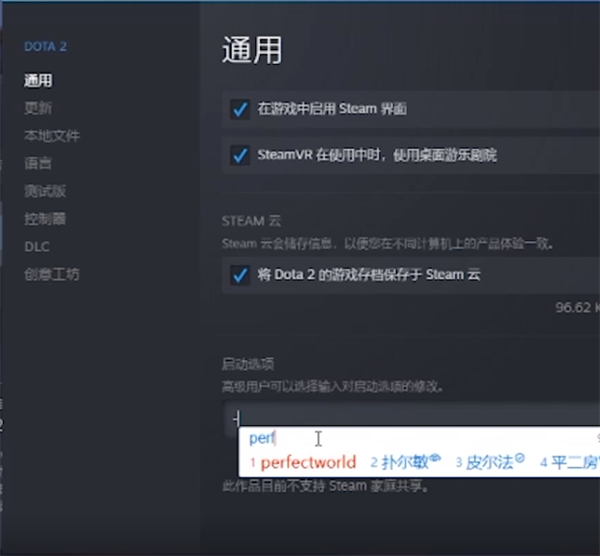Toggle 在游戏中启用 Steam 界面 checkbox

point(239,109)
